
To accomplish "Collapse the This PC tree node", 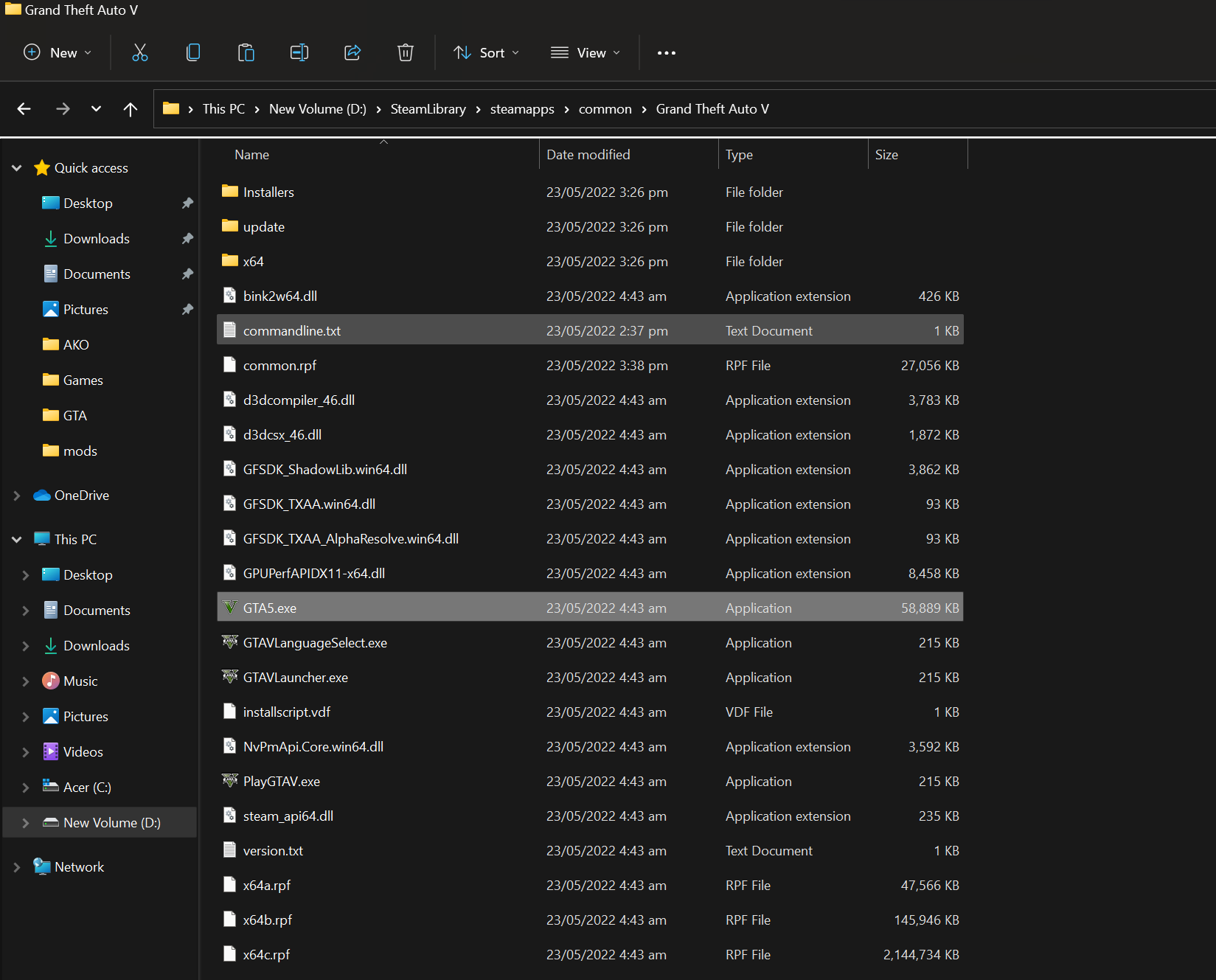I will [x=17, y=540].
